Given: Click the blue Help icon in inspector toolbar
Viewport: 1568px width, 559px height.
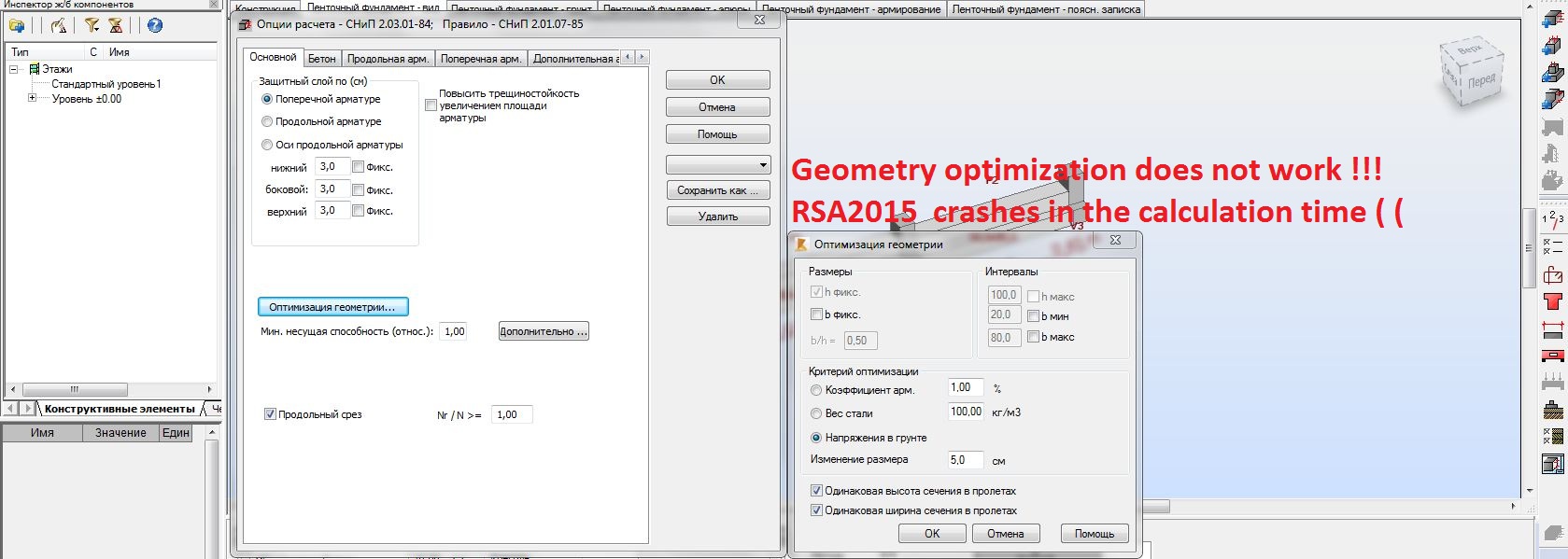Looking at the screenshot, I should [155, 26].
